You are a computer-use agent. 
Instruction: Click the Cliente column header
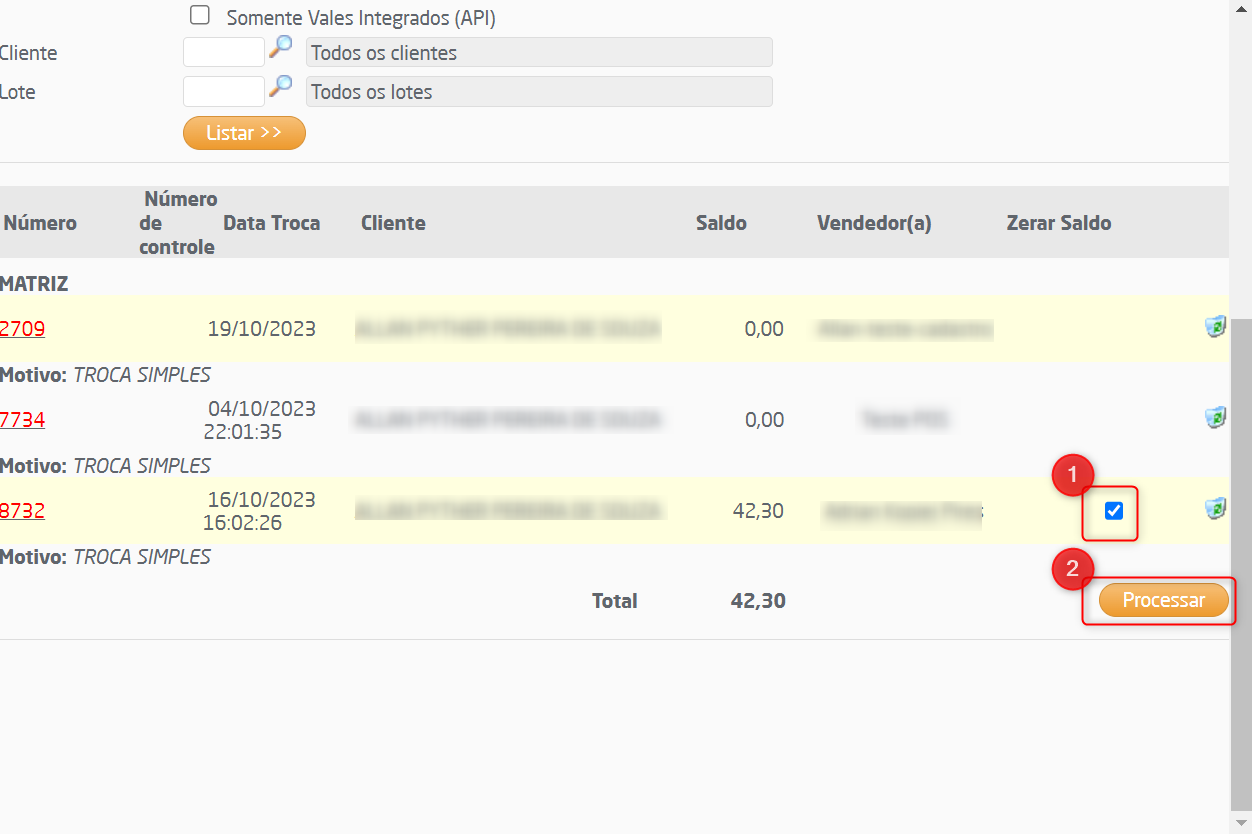(x=393, y=223)
